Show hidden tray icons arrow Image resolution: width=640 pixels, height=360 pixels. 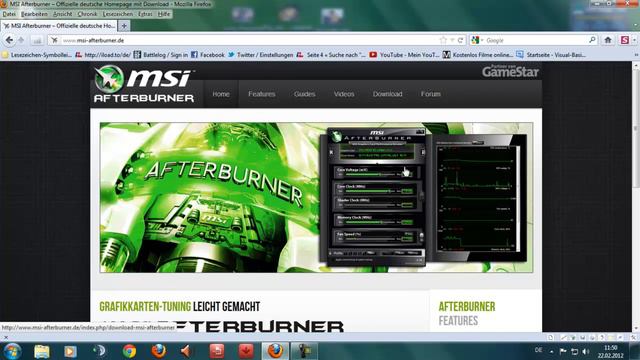551,351
